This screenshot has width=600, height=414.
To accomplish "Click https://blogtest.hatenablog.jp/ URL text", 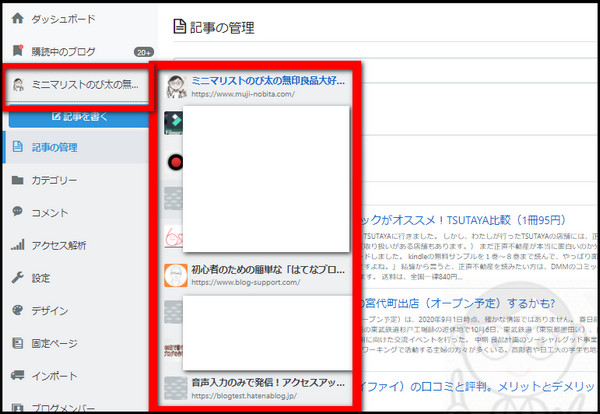I will [244, 396].
